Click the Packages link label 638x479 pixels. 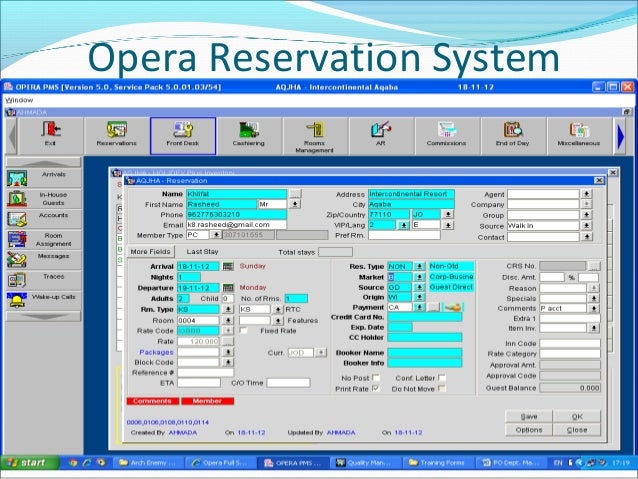click(x=156, y=352)
